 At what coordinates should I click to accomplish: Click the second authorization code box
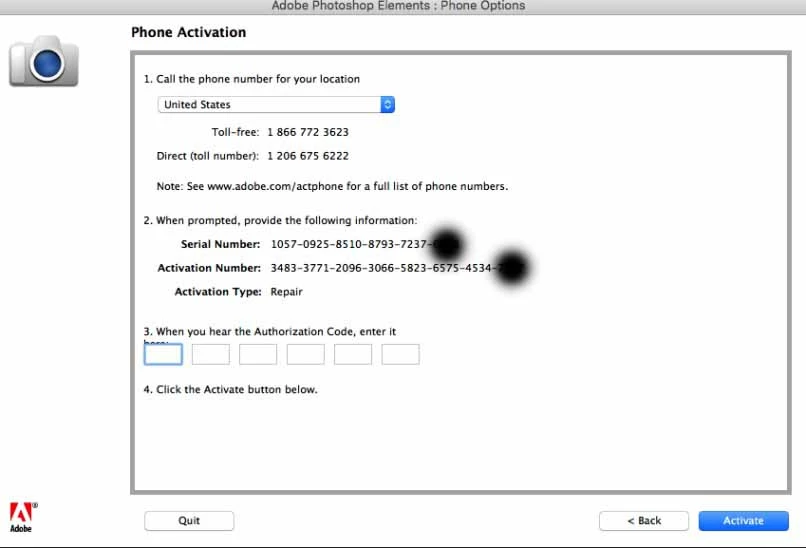(x=211, y=354)
